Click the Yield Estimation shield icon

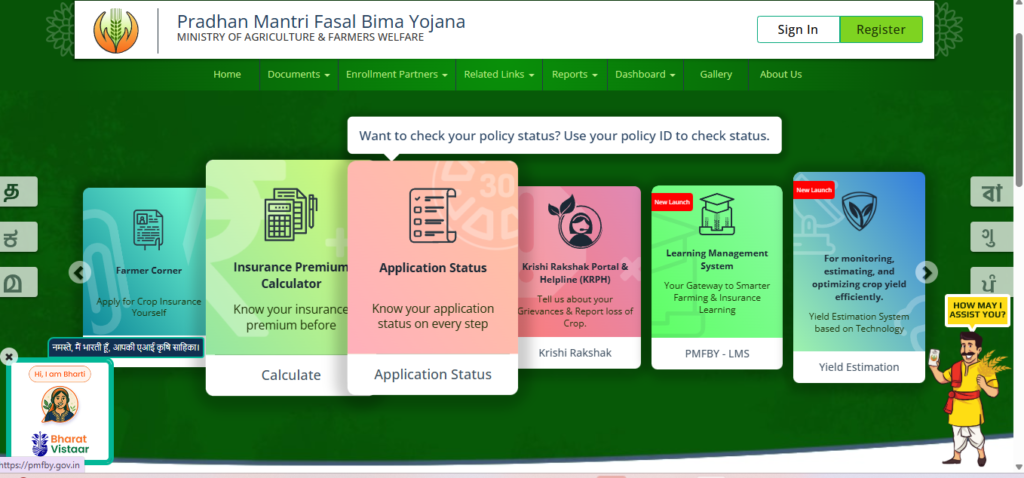[859, 210]
